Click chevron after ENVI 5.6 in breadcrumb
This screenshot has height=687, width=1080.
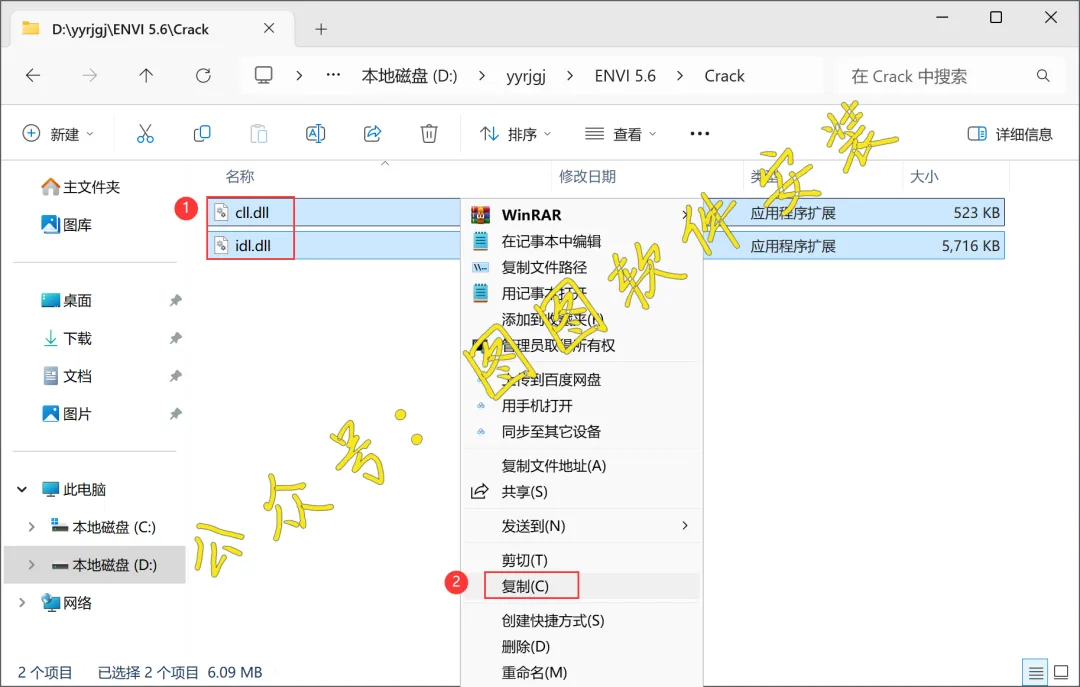coord(680,76)
